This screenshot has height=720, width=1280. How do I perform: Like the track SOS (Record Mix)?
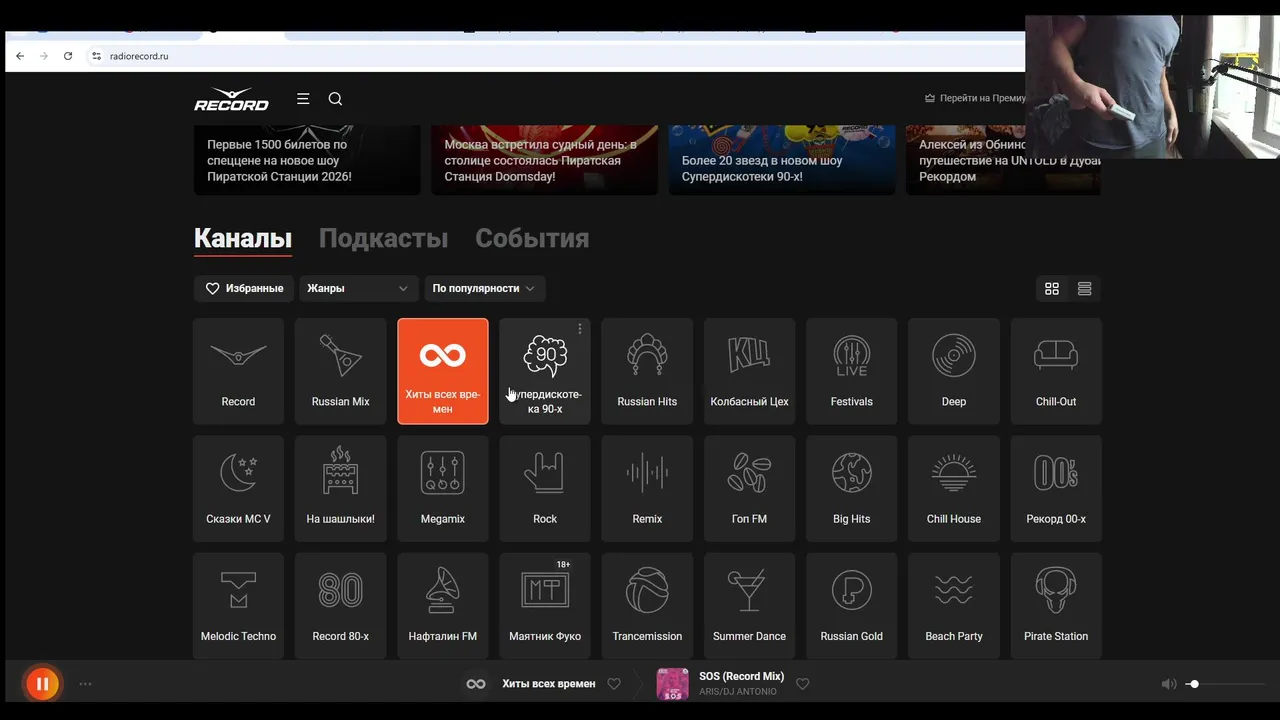click(x=802, y=684)
